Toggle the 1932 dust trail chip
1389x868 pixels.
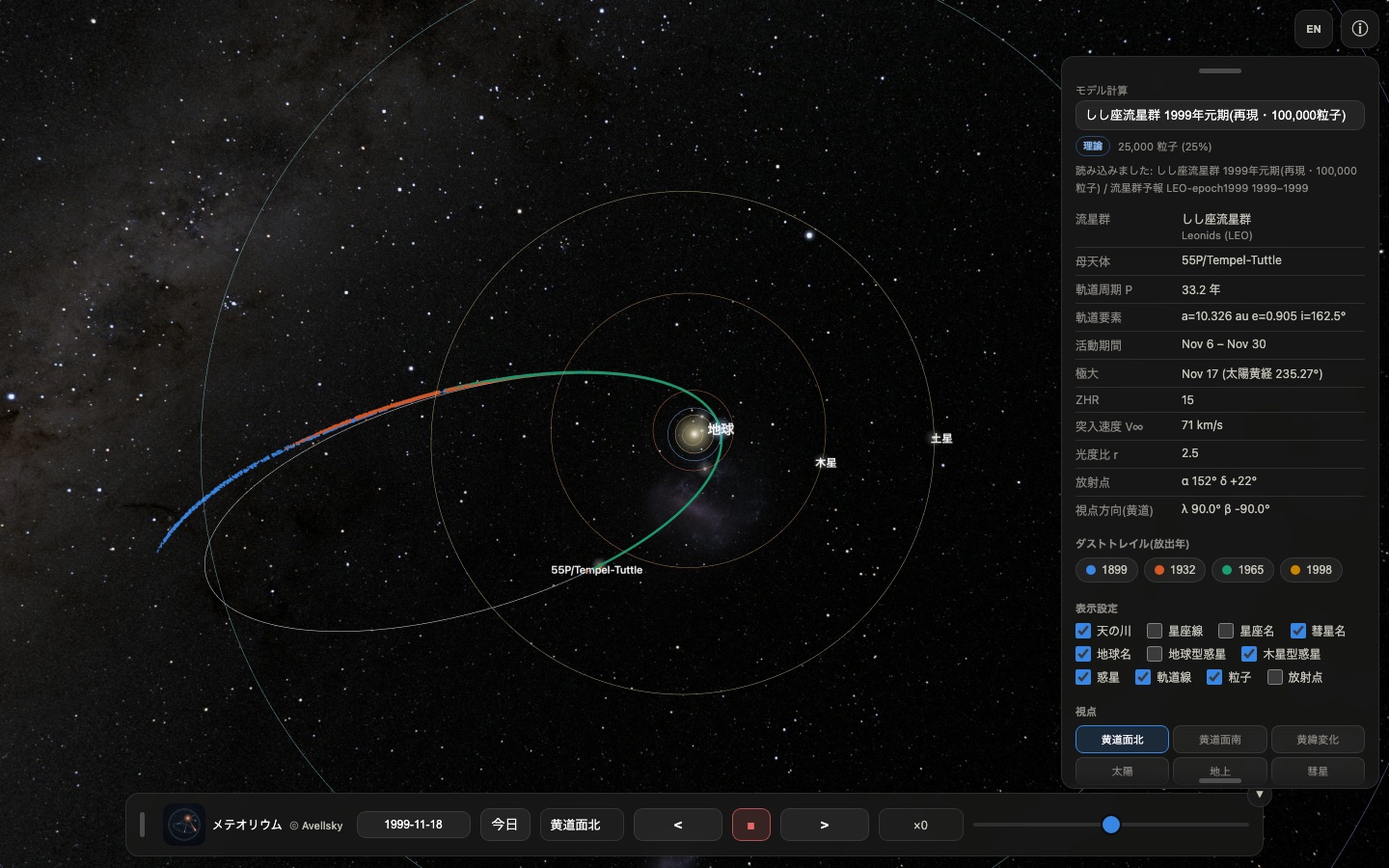pos(1175,570)
